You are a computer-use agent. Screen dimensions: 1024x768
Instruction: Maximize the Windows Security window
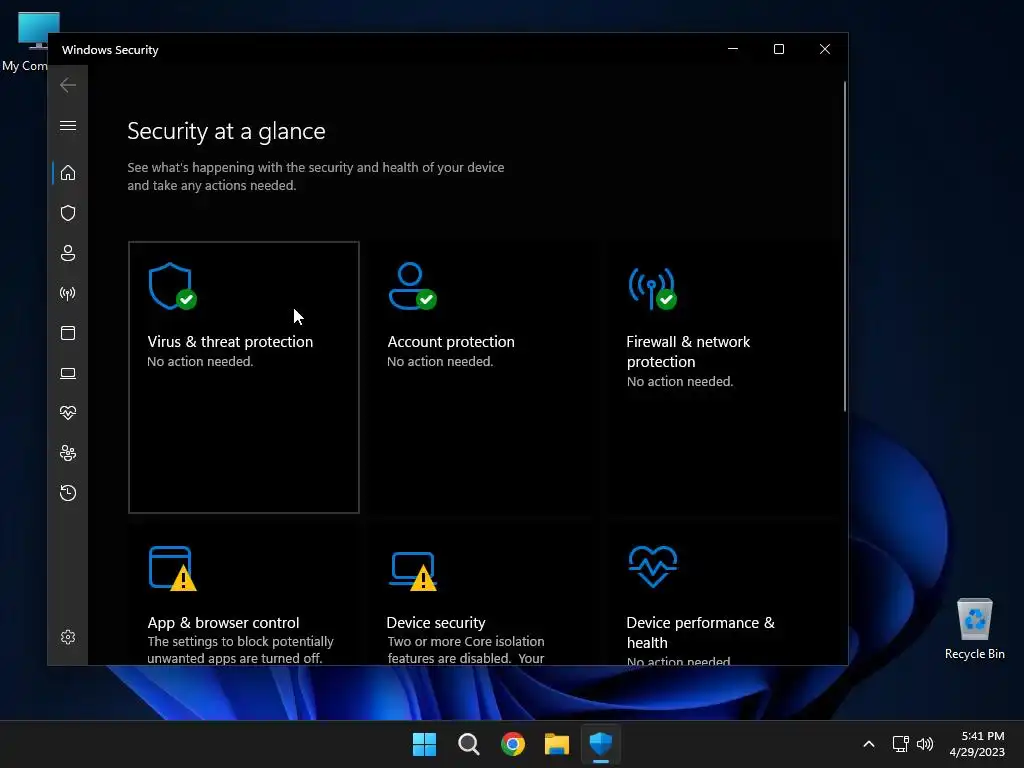(778, 49)
